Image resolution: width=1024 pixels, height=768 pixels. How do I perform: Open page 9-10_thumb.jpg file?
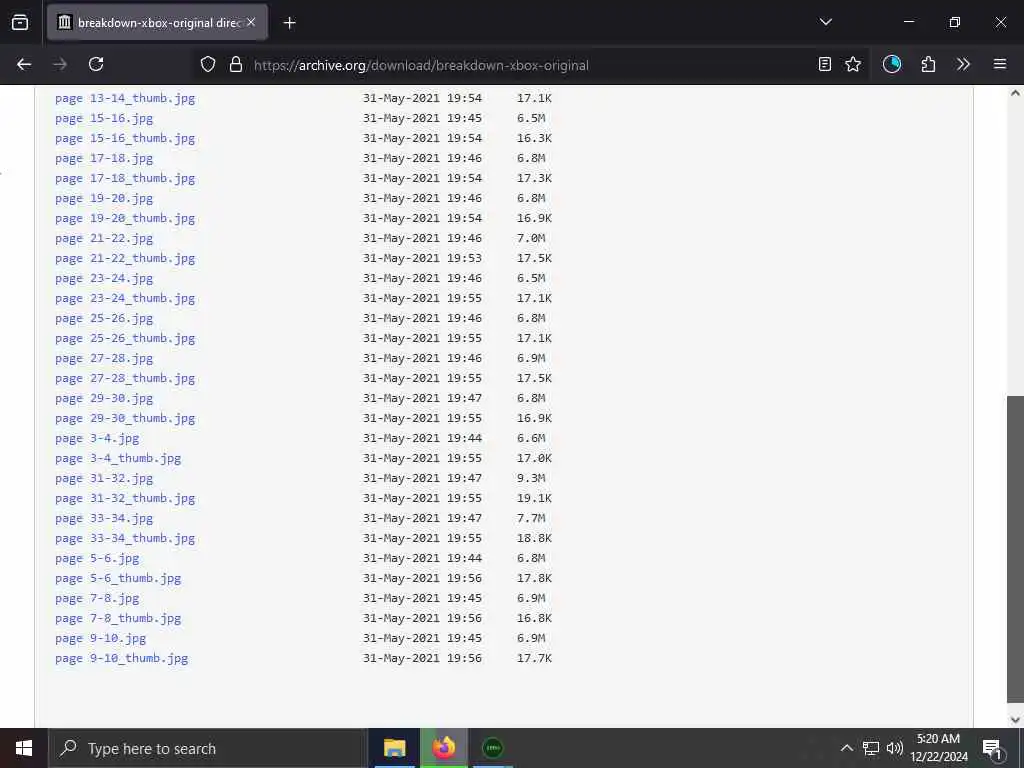121,658
